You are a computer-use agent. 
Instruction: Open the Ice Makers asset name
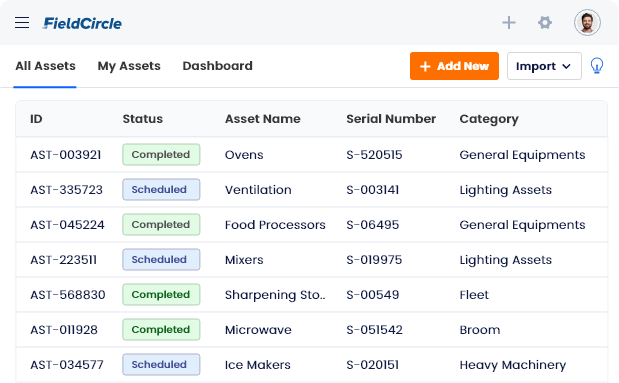coord(258,365)
